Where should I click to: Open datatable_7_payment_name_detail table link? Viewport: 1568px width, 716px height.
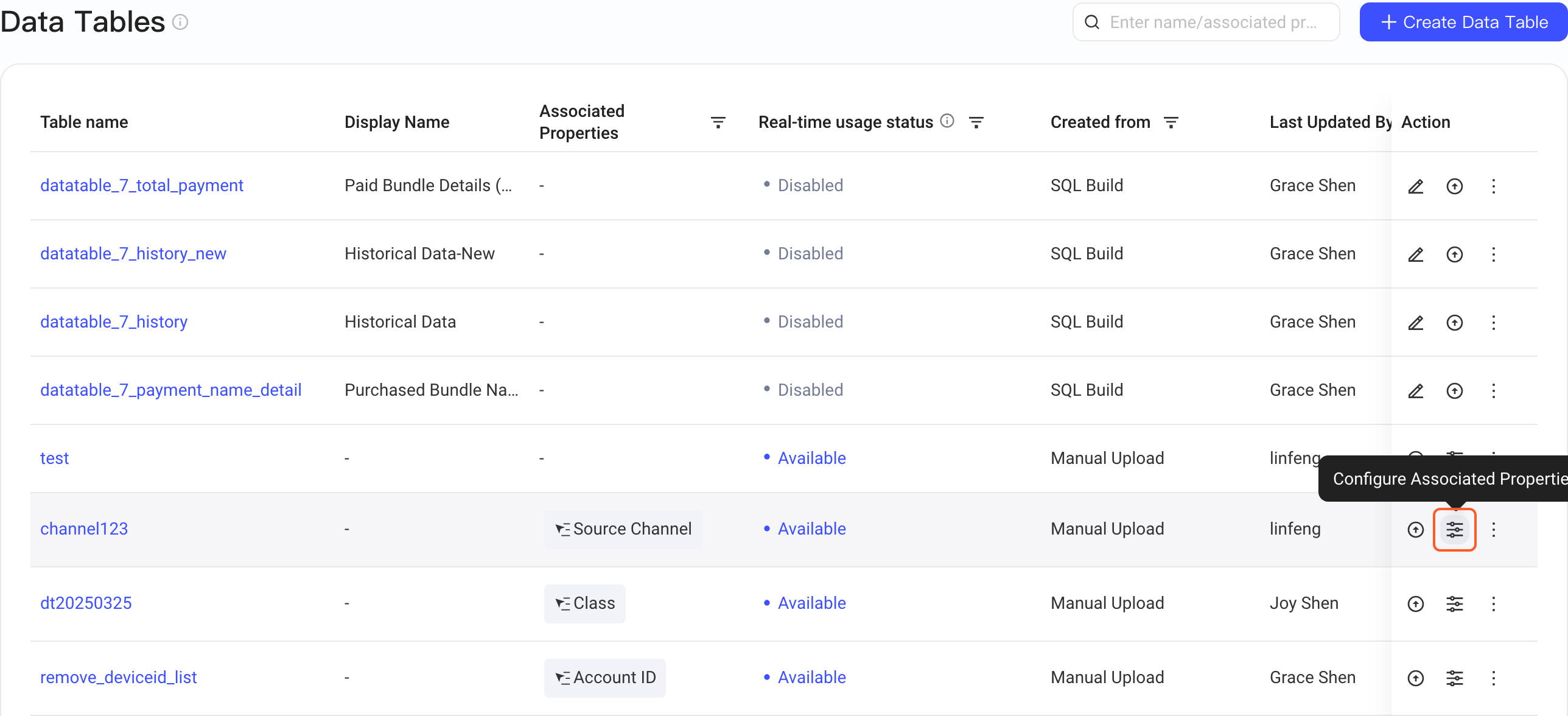tap(171, 390)
